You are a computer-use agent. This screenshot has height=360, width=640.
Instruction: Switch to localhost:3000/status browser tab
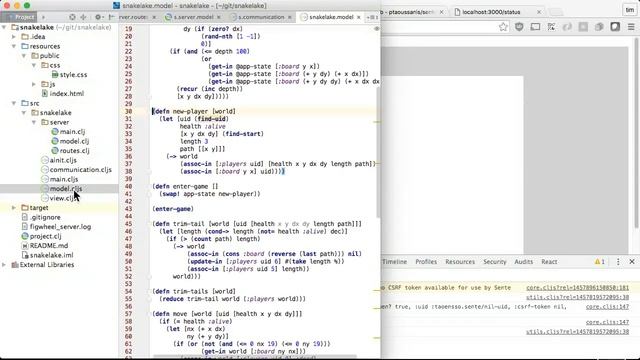[491, 12]
